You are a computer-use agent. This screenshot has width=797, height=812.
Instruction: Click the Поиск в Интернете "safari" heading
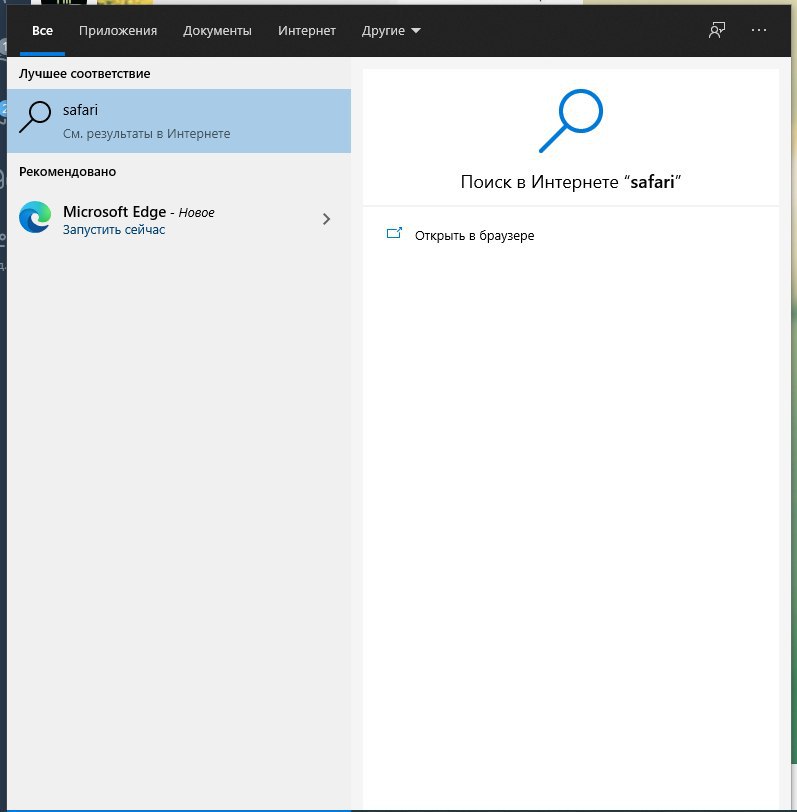tap(570, 182)
